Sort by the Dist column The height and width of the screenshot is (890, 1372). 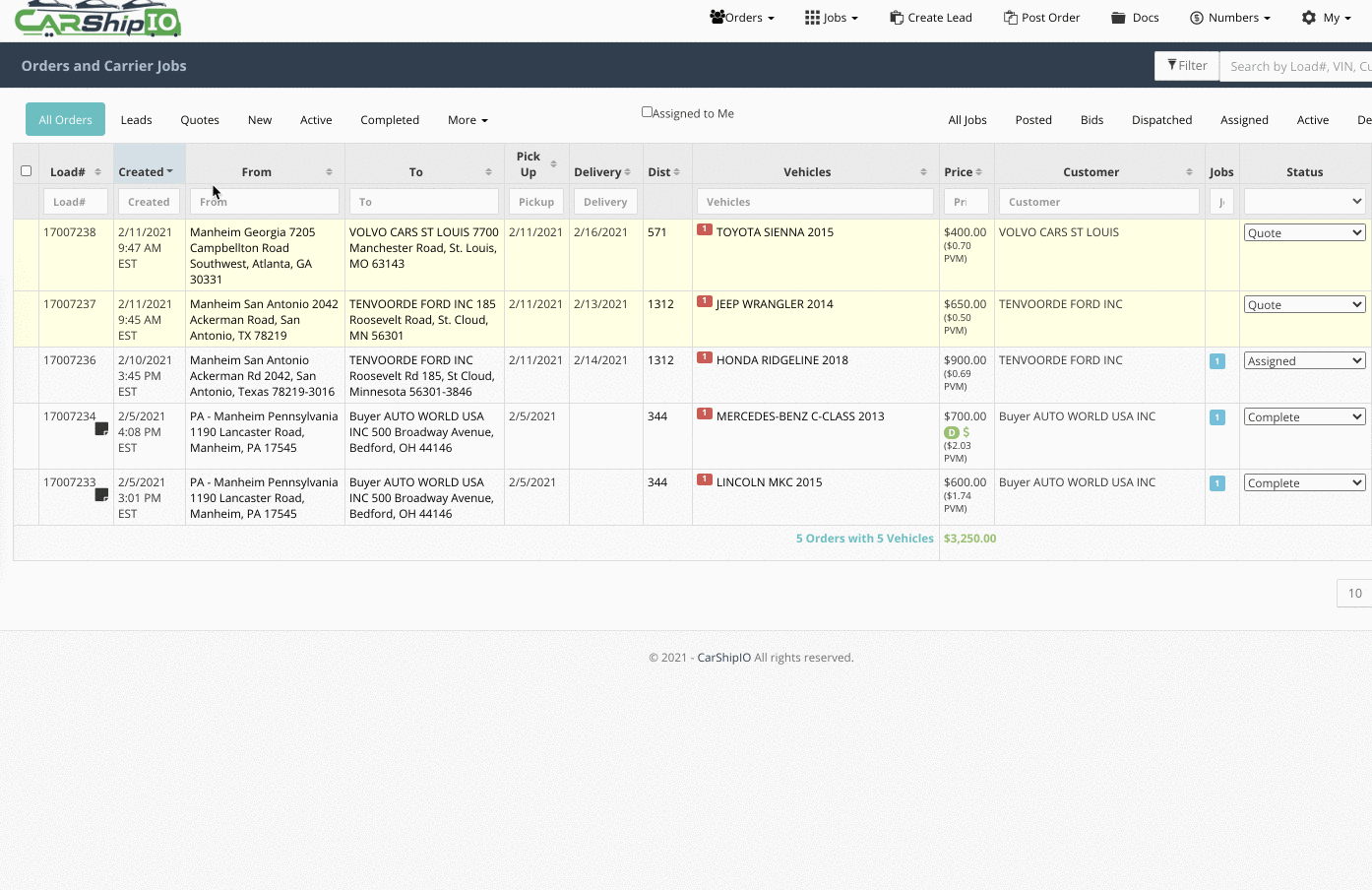[667, 172]
